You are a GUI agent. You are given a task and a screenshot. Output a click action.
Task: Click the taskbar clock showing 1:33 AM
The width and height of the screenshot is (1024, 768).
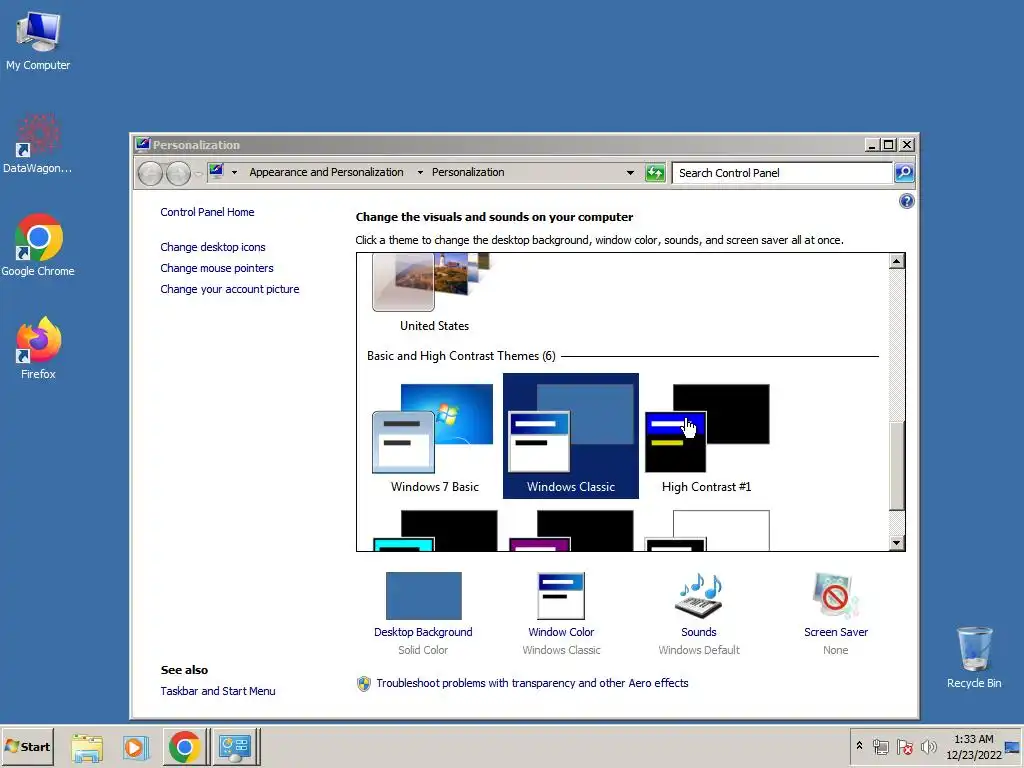coord(974,746)
